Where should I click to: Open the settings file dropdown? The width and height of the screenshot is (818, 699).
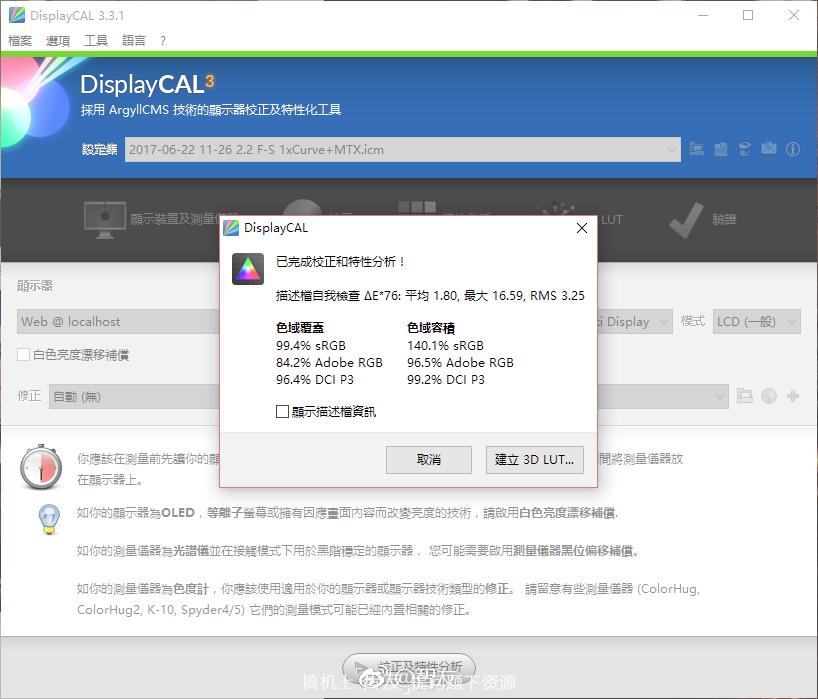(x=670, y=148)
